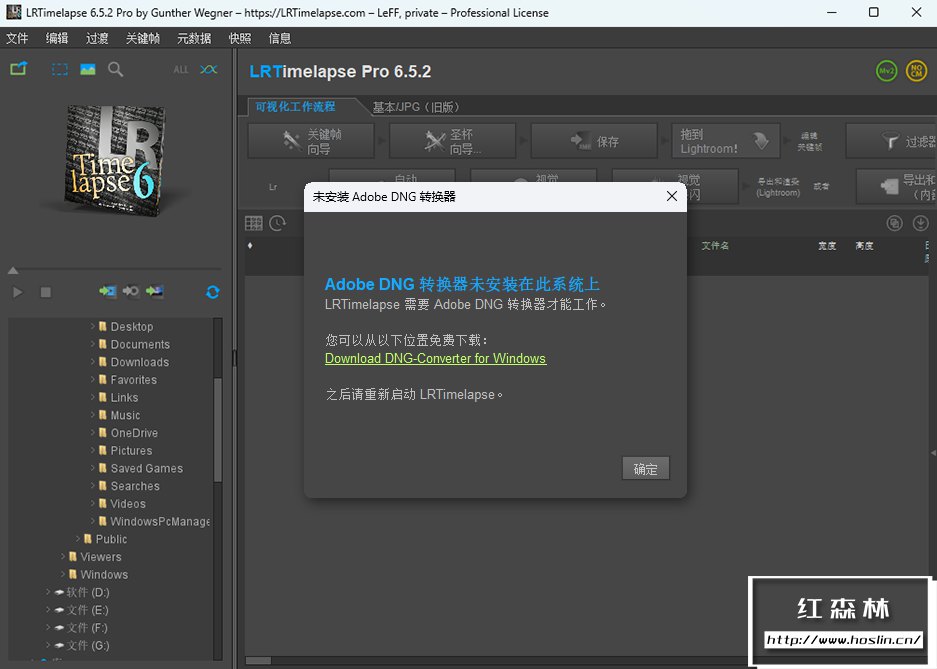The image size is (937, 669).
Task: Click the preview timeline slider marker
Action: pyautogui.click(x=13, y=271)
